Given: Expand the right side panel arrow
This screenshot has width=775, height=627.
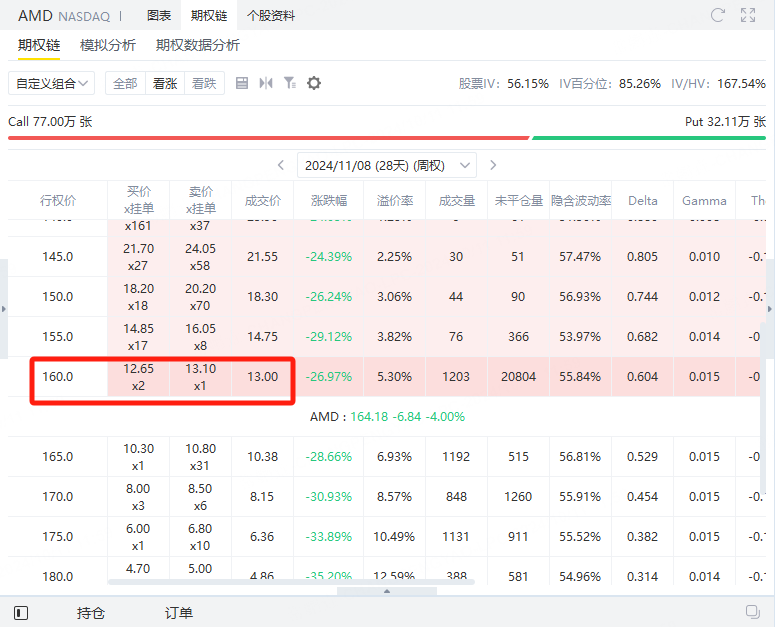Looking at the screenshot, I should (770, 309).
